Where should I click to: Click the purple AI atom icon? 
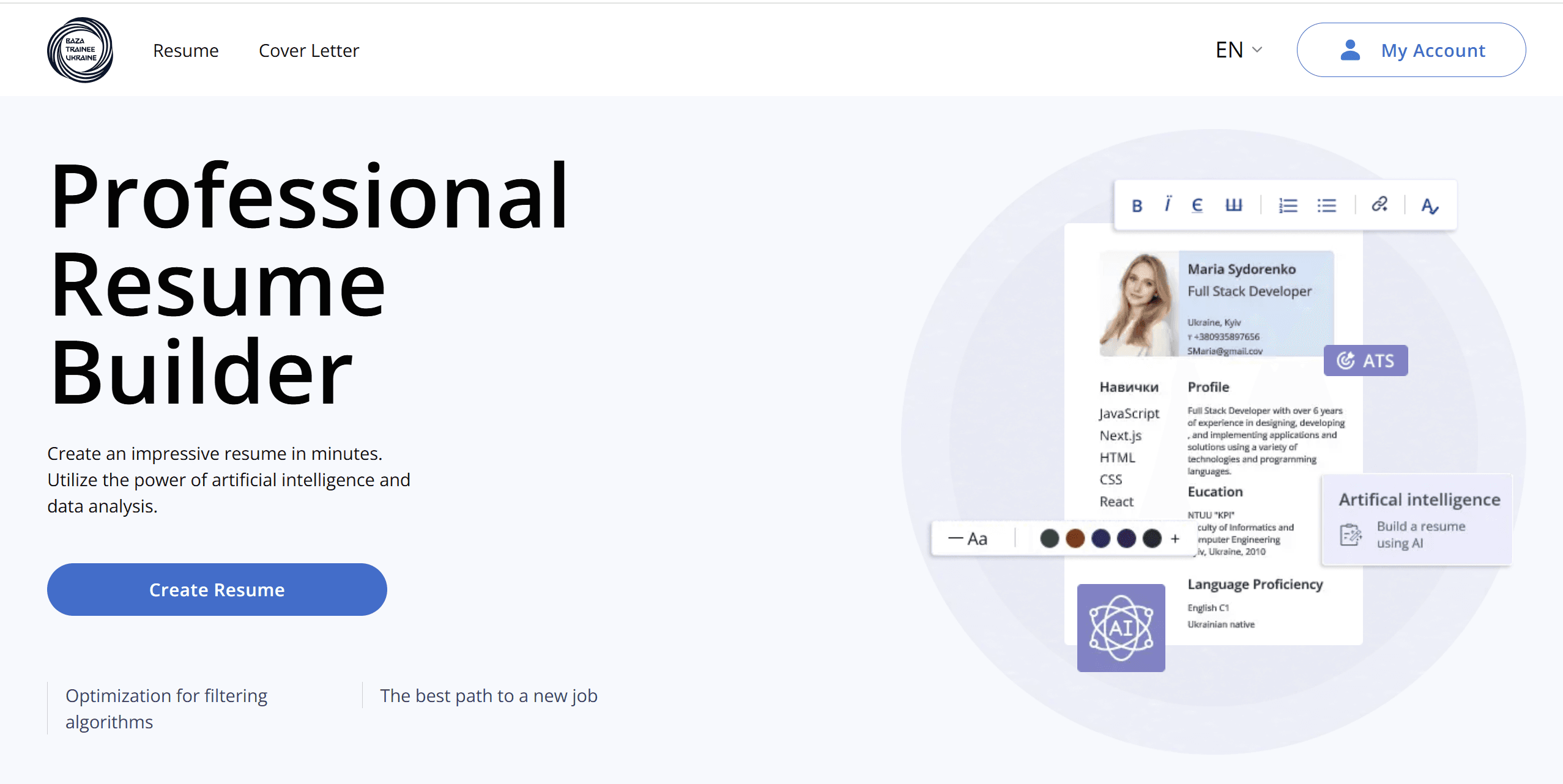coord(1121,628)
